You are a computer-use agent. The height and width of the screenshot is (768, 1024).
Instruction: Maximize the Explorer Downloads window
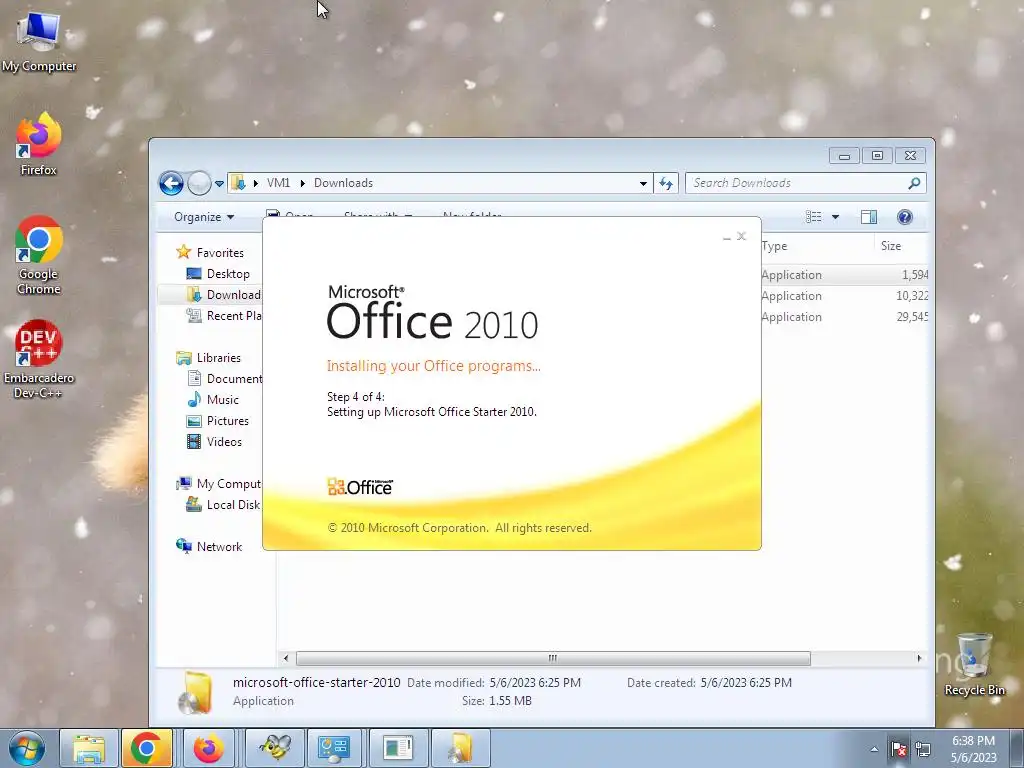877,155
